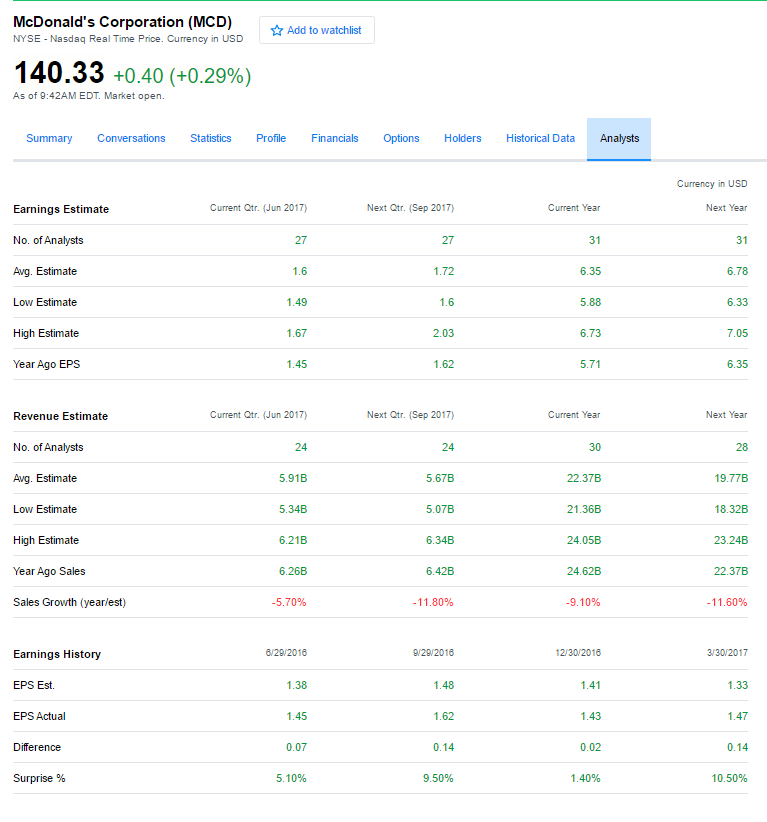Click the 9/29/2016 earnings history date
767x822 pixels.
[x=433, y=653]
